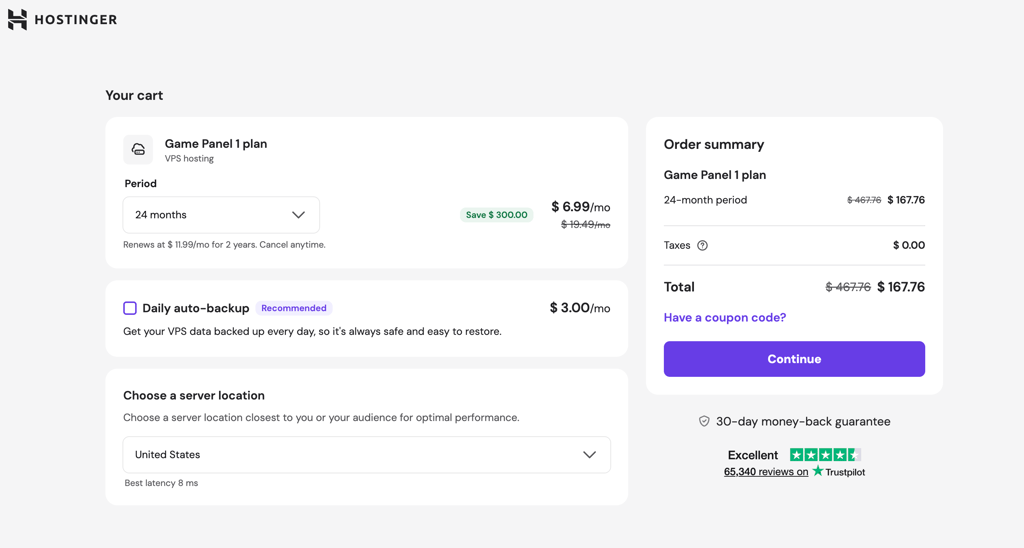Click the Your cart heading
This screenshot has height=548, width=1024.
tap(134, 95)
